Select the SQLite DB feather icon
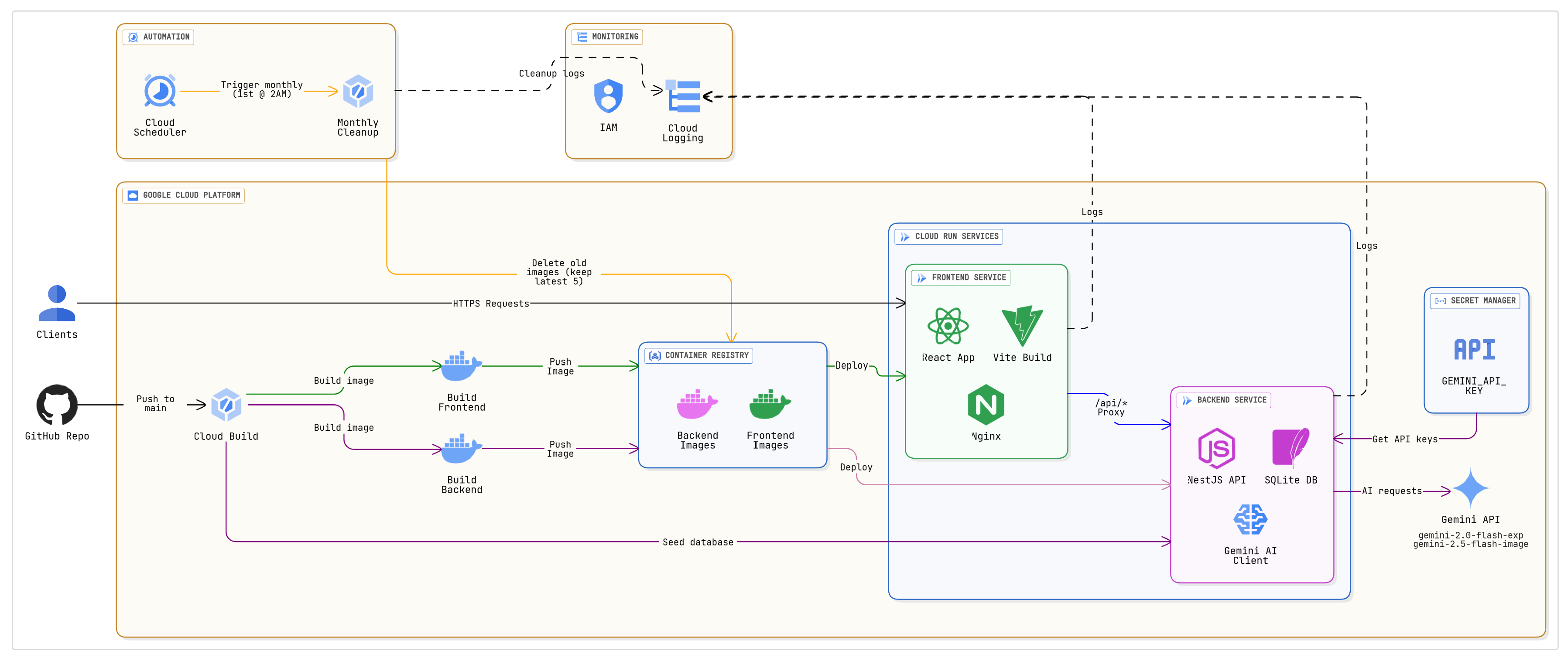 1291,448
